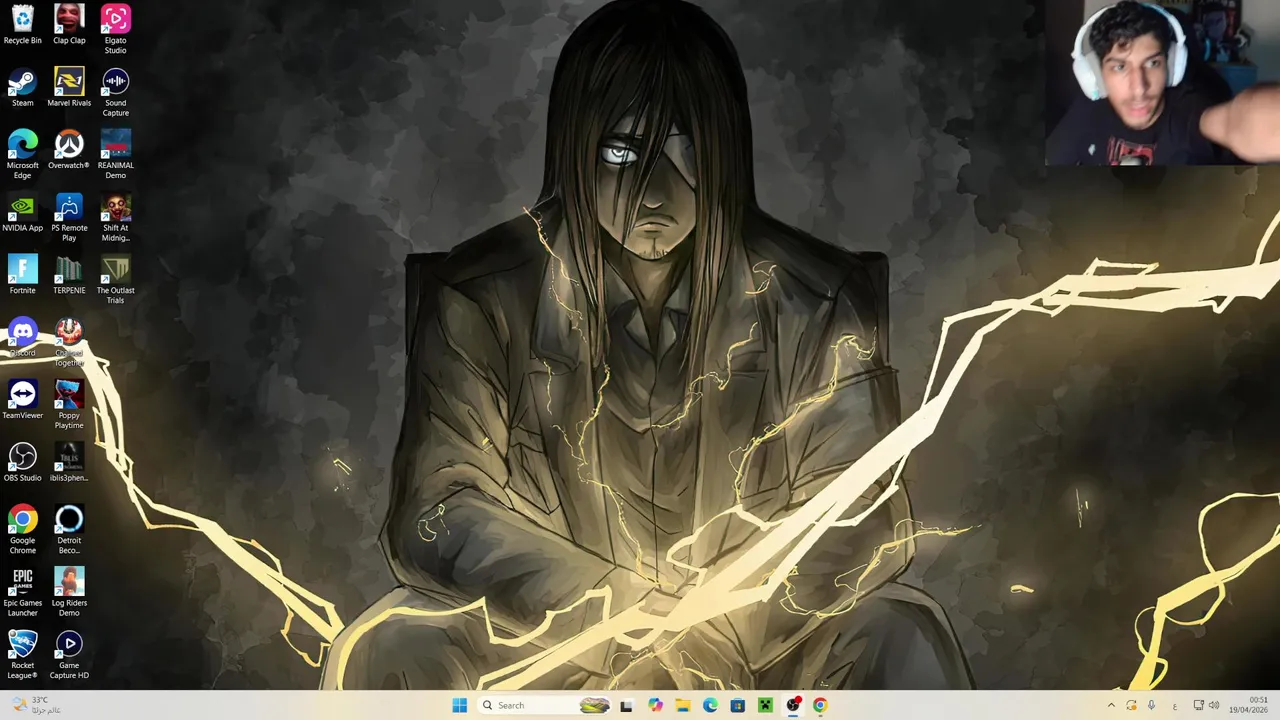Screen dimensions: 1280x720
Task: Select The Outlast Trials desktop icon
Action: [x=115, y=280]
